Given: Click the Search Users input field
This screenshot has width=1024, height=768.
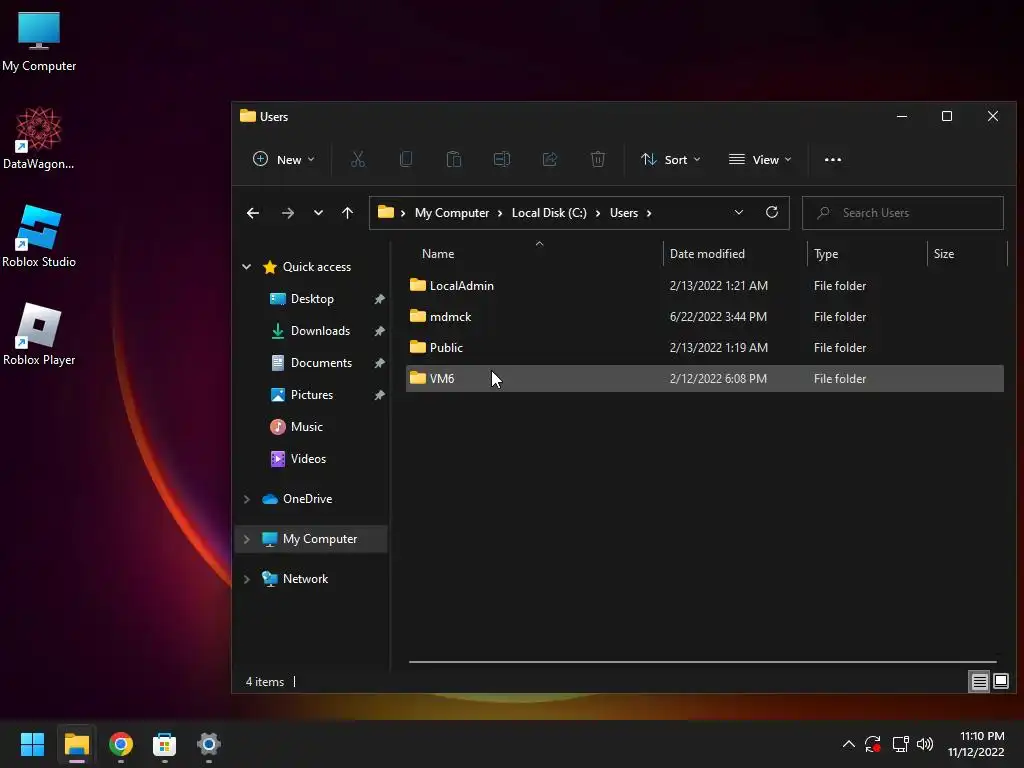Looking at the screenshot, I should (x=903, y=213).
